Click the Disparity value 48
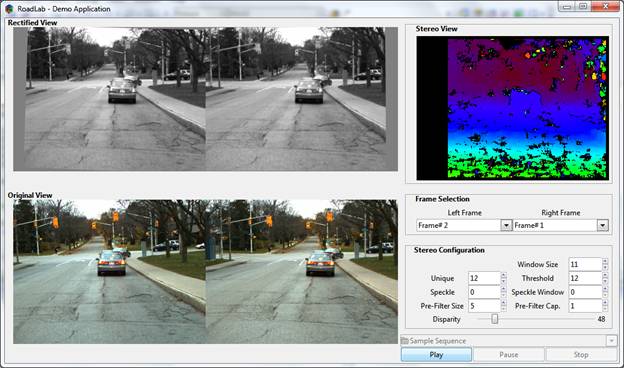Viewport: 624px width, 368px height. (x=601, y=319)
